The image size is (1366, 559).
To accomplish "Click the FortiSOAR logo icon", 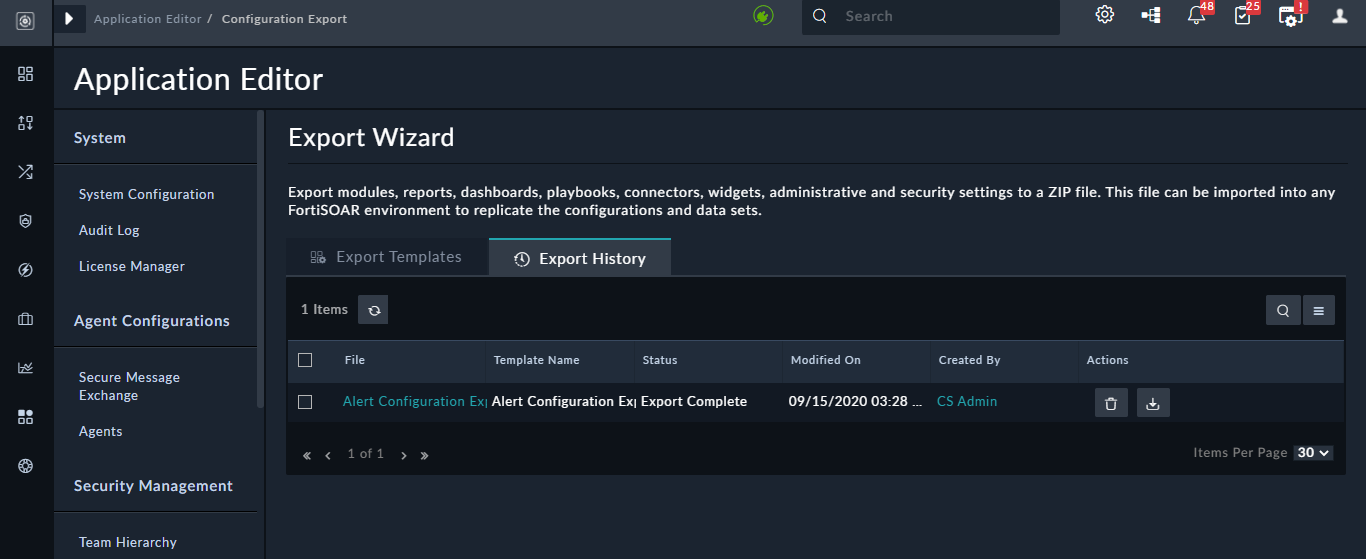I will tap(26, 19).
